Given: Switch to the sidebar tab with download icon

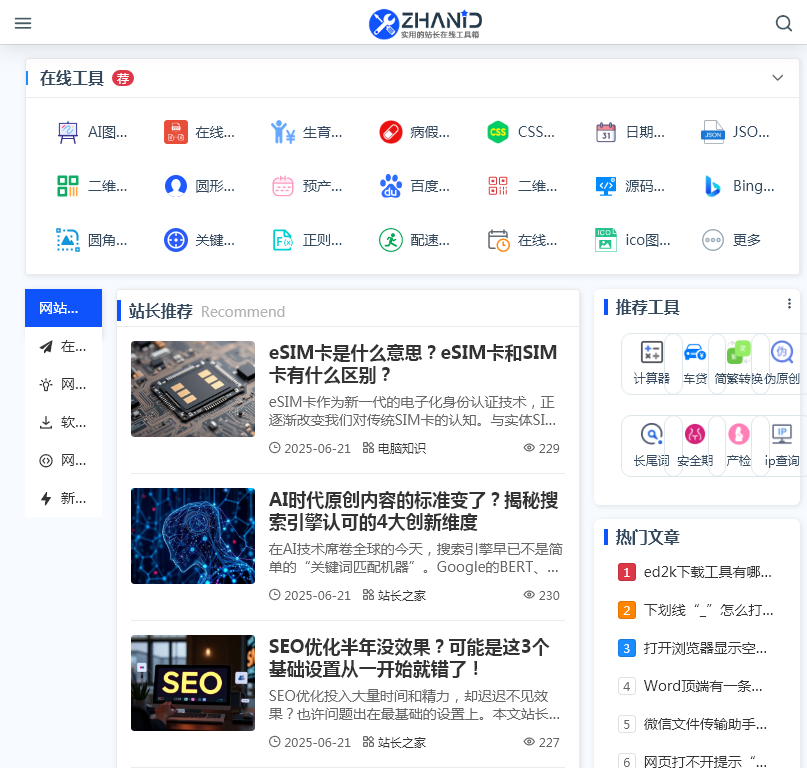Looking at the screenshot, I should point(63,422).
